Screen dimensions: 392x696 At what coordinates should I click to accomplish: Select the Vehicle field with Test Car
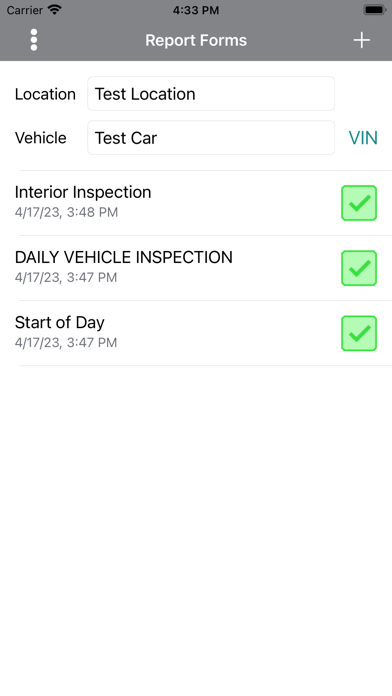[211, 138]
